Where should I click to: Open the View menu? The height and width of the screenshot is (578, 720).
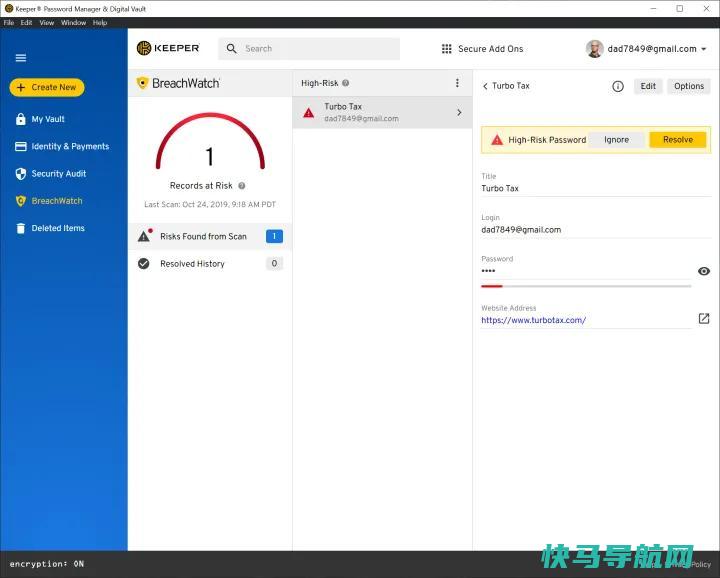click(x=46, y=22)
